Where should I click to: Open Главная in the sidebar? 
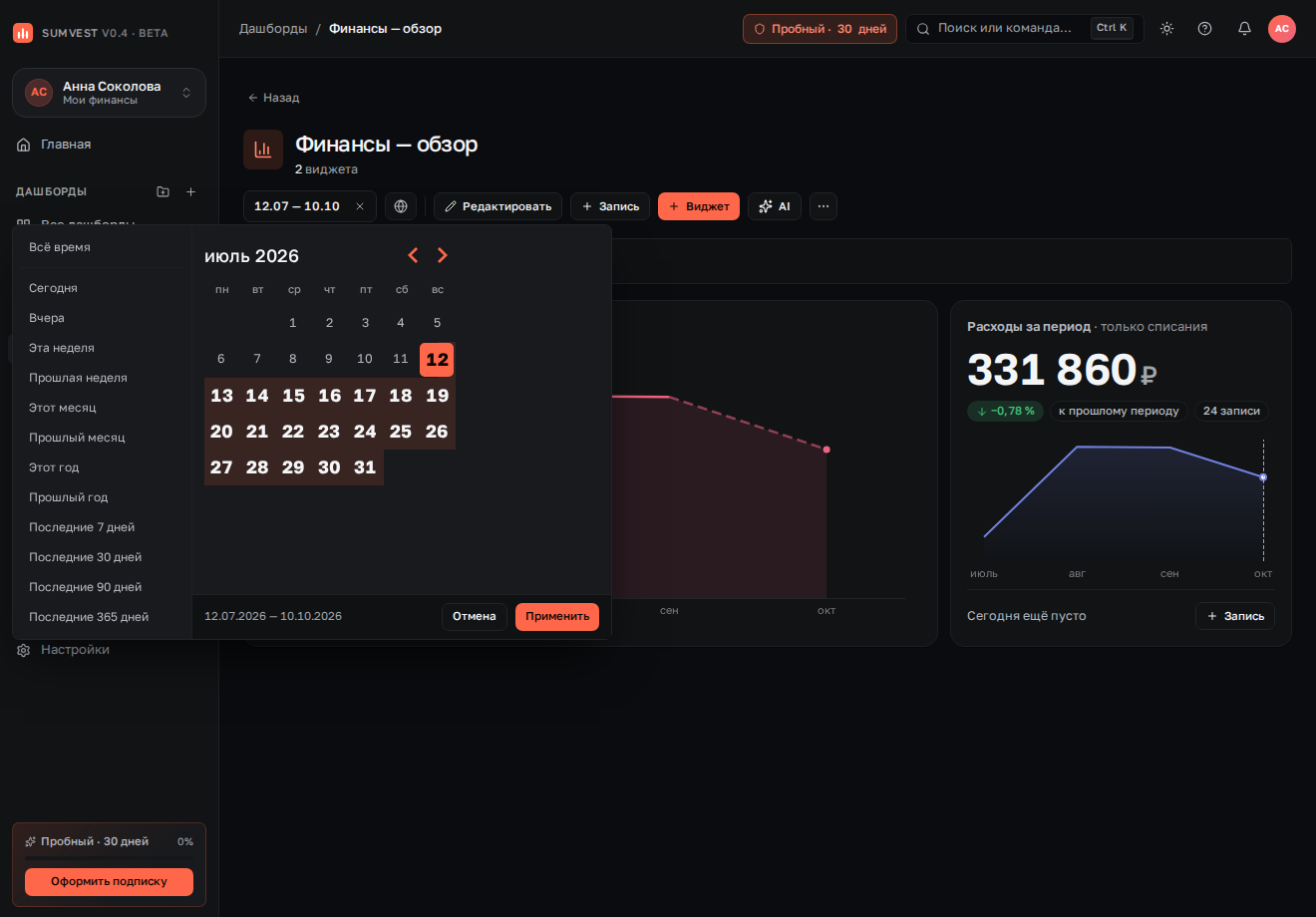coord(110,145)
